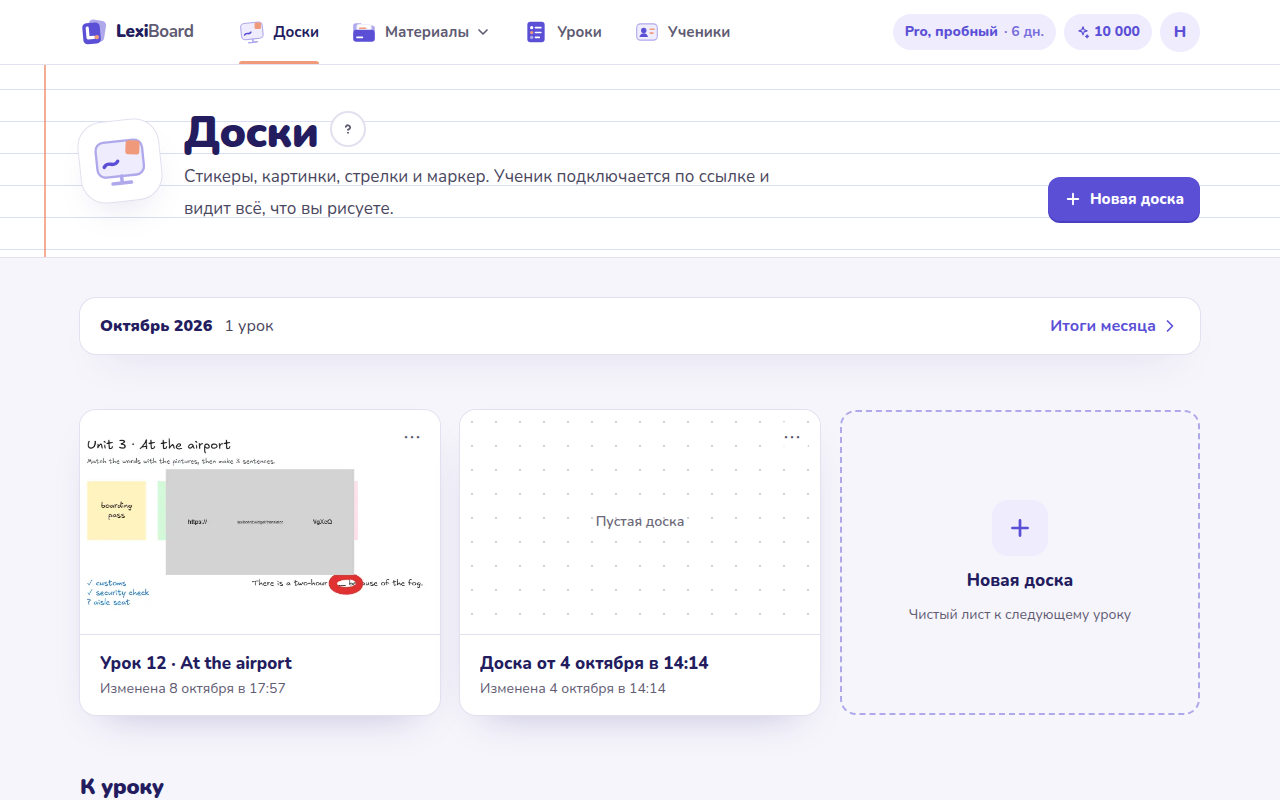Open the Pro, пробный plan badge

[x=974, y=32]
